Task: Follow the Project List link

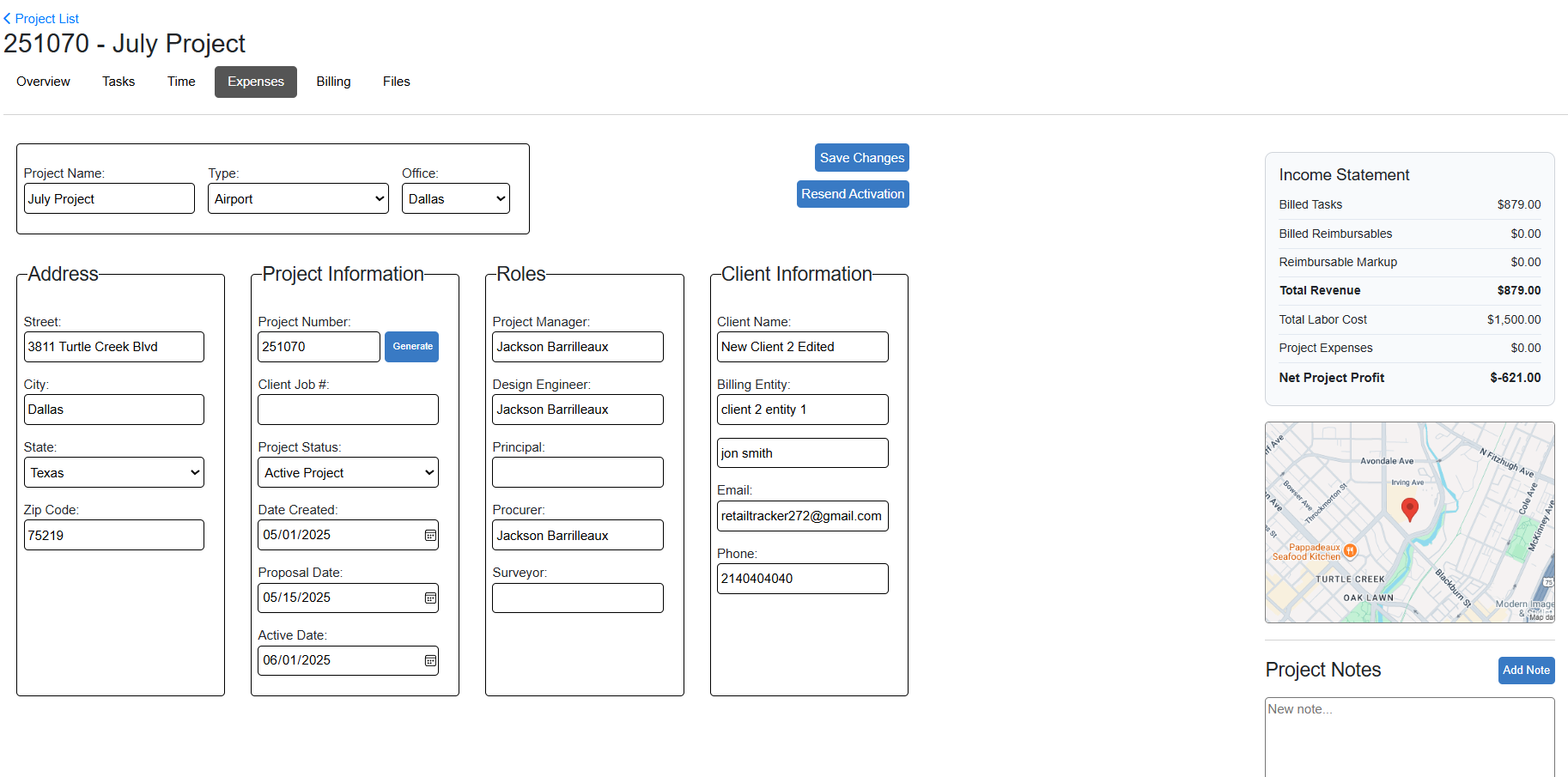Action: pos(46,18)
